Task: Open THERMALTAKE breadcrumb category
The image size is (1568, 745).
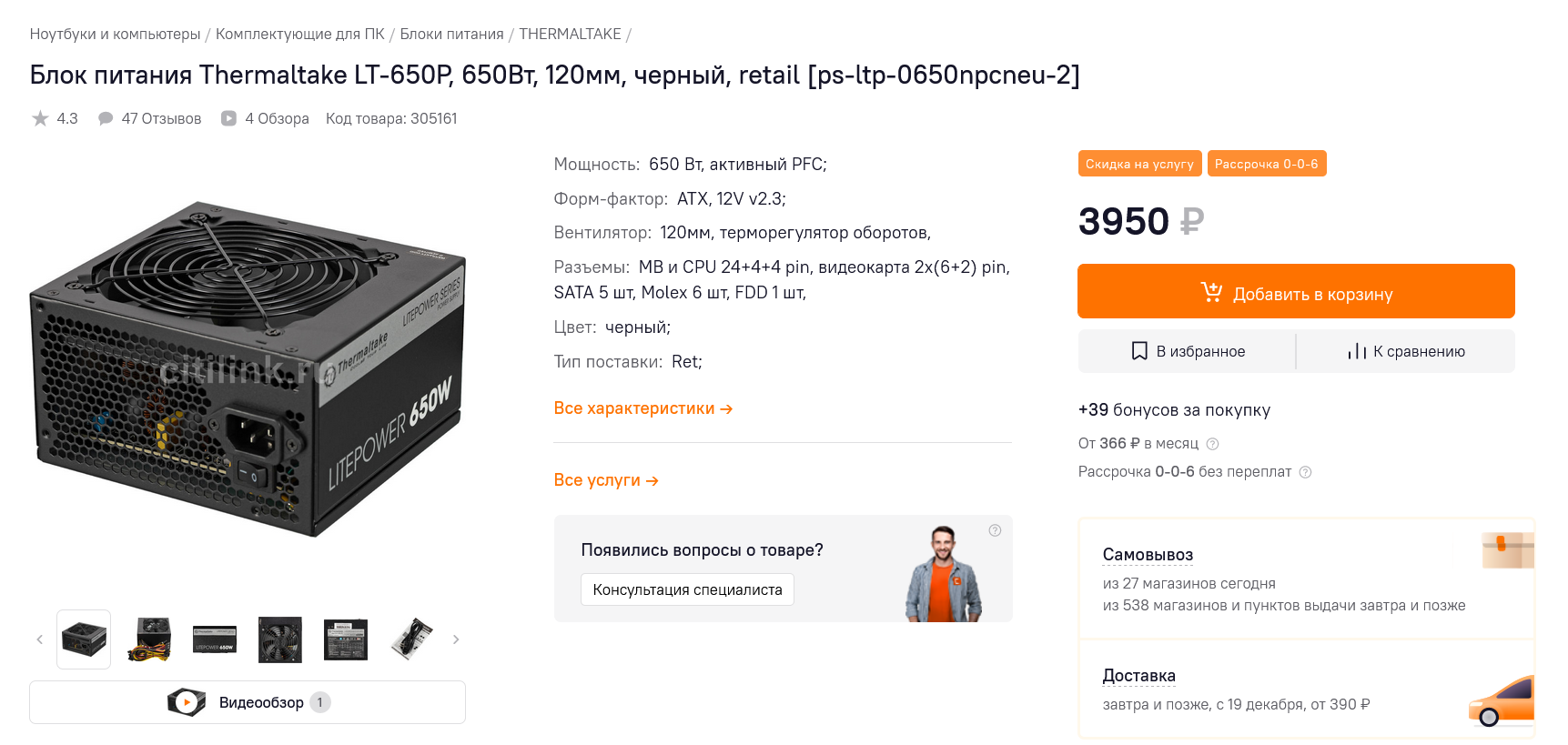Action: point(570,34)
